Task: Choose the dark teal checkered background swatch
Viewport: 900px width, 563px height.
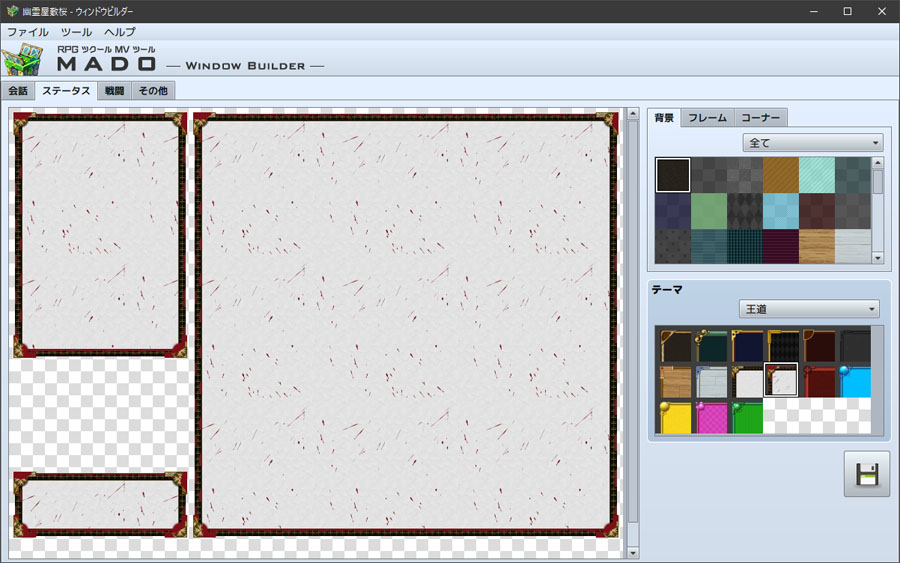Action: coord(853,175)
